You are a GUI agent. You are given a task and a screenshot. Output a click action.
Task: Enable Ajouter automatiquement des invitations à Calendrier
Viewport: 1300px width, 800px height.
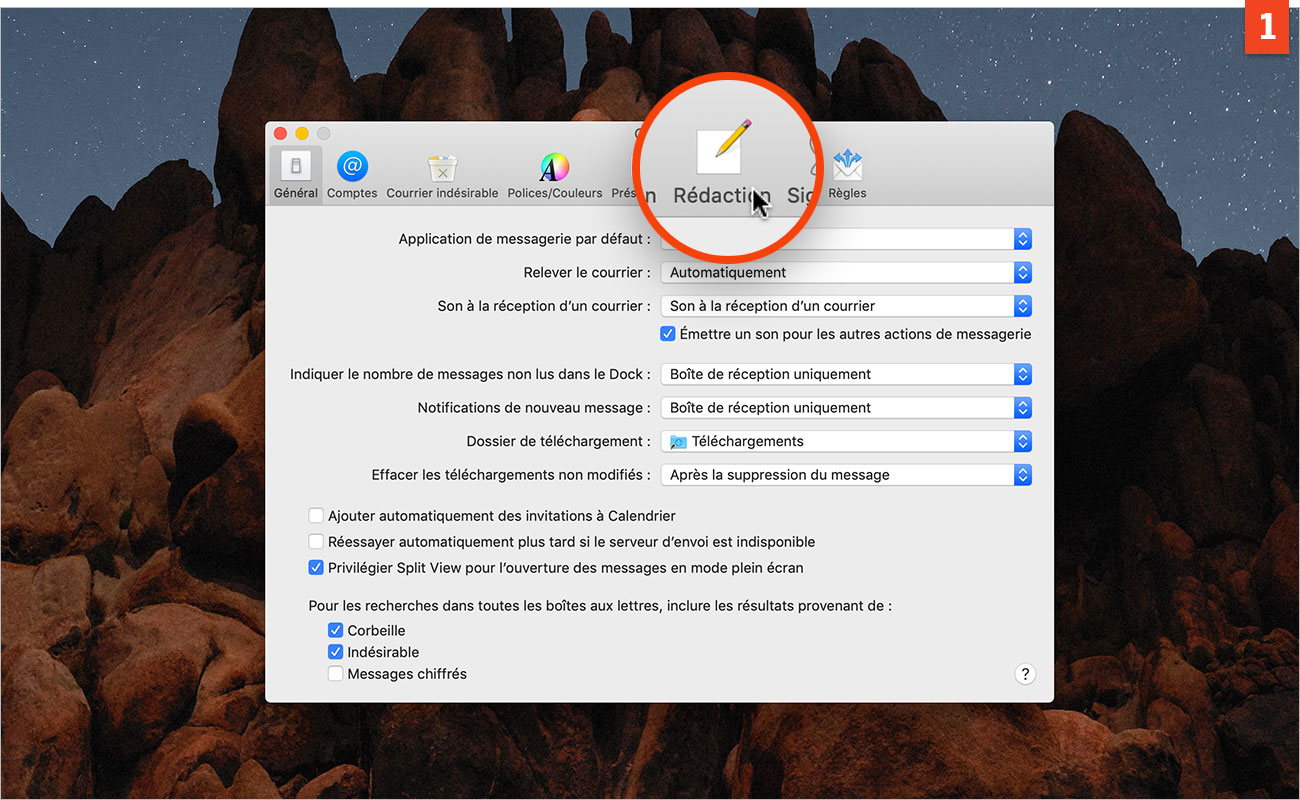point(316,516)
